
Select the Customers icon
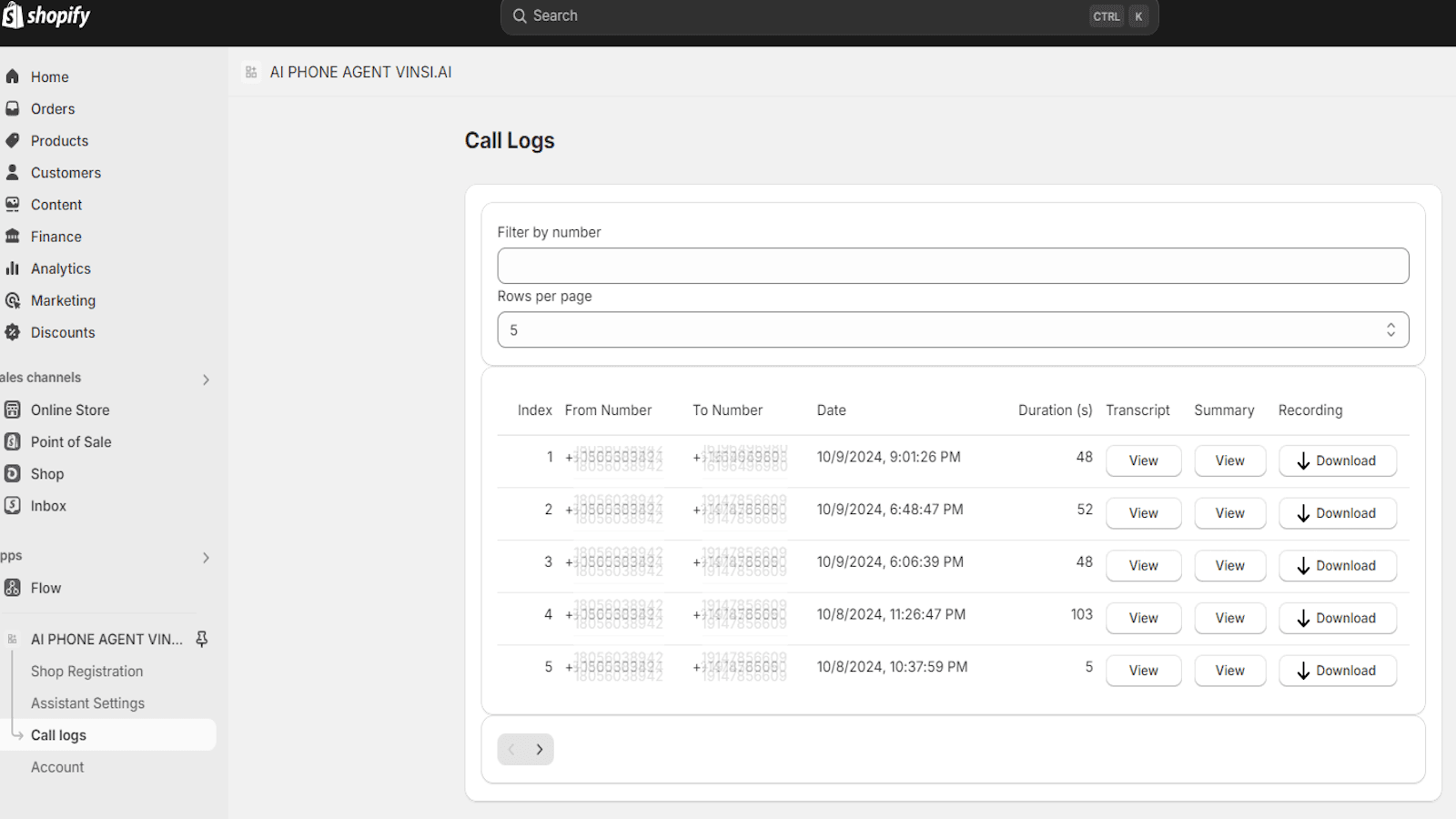[x=12, y=172]
